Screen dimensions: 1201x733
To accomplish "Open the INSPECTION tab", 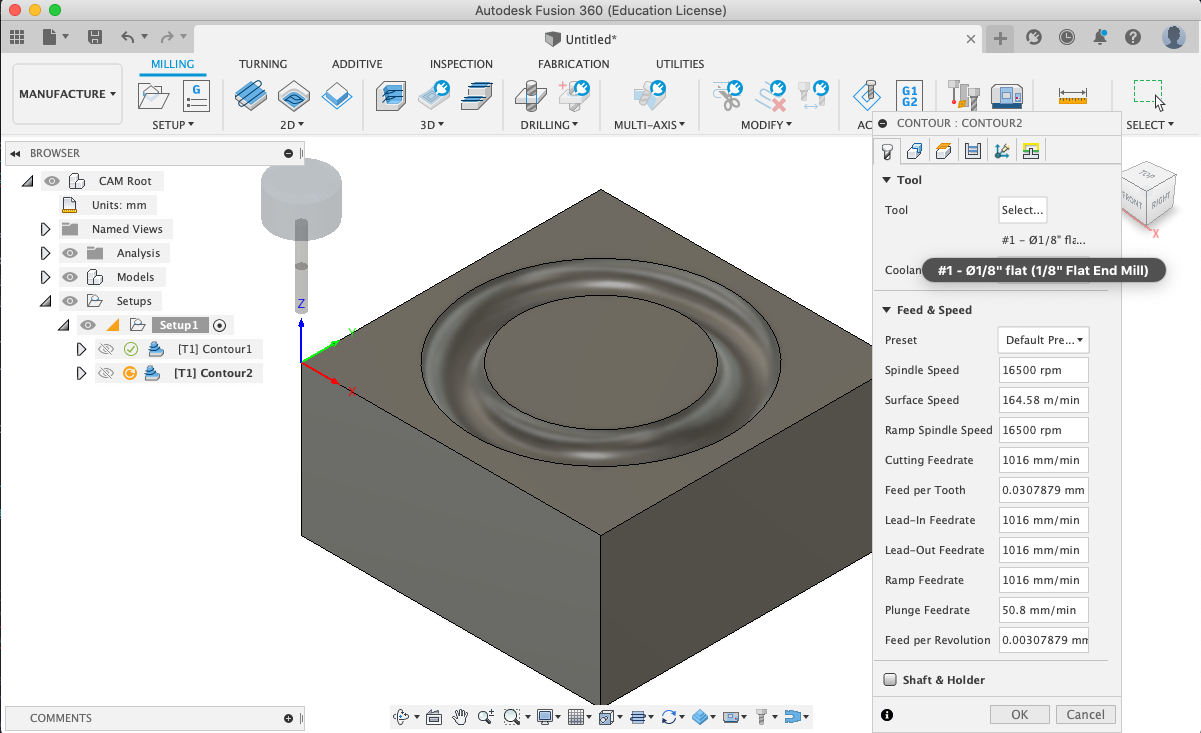I will coord(461,64).
